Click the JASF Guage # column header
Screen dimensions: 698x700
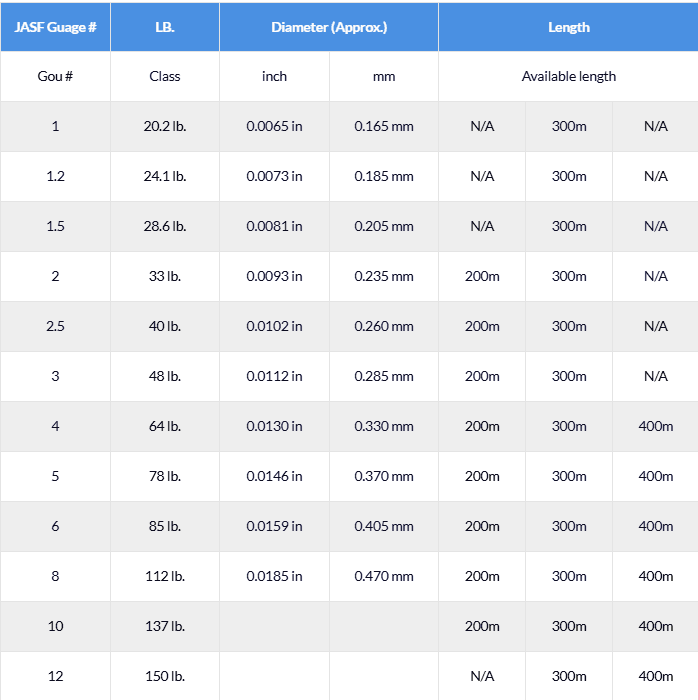click(x=55, y=27)
